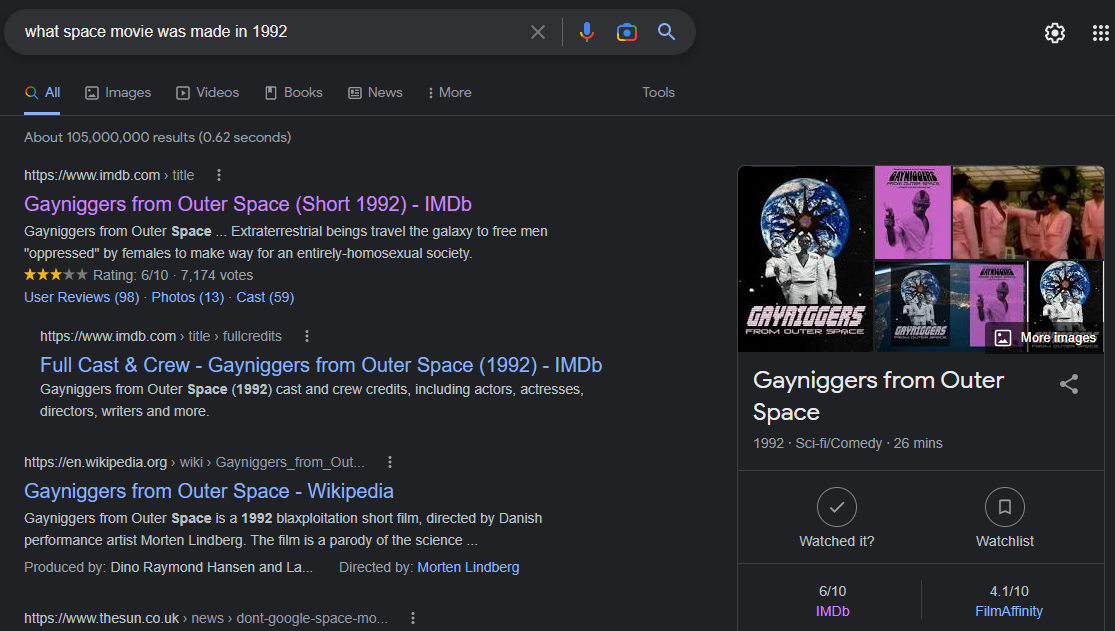The image size is (1115, 631).
Task: Open the top pink poster thumbnail
Action: coord(912,213)
